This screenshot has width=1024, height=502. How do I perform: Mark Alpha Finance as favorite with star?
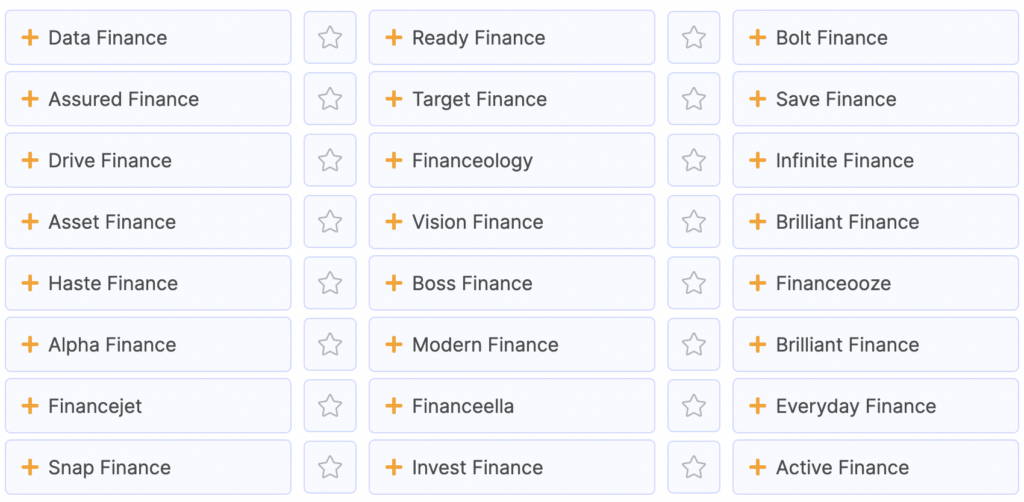click(x=330, y=344)
